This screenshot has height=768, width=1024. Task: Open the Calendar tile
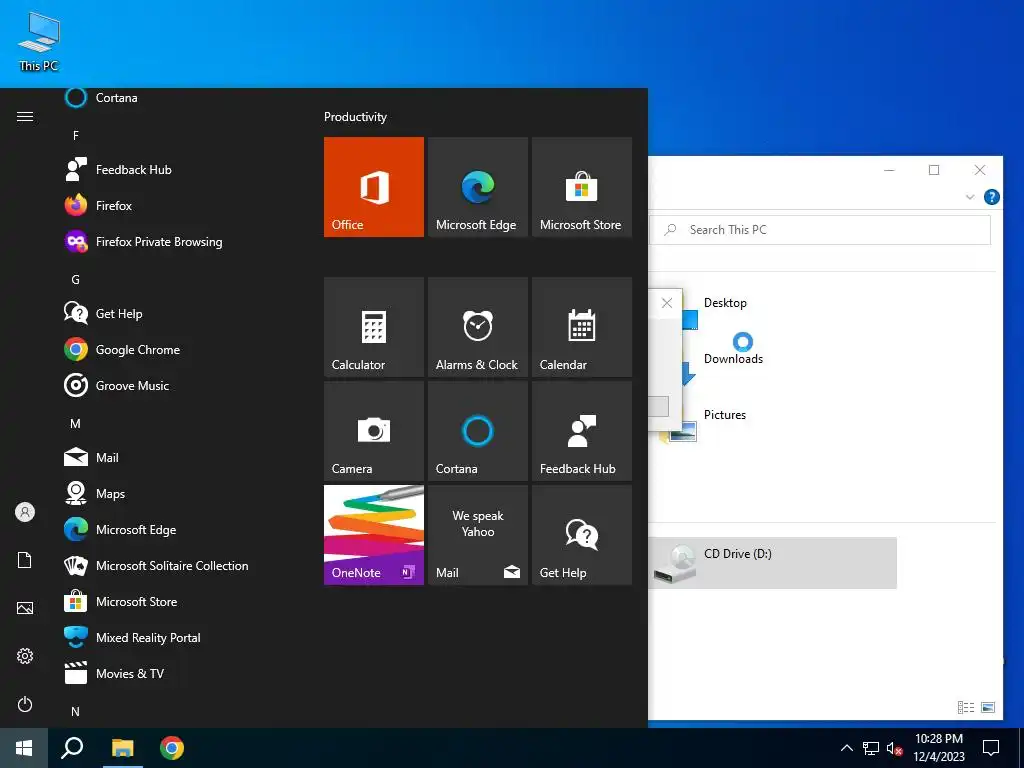[582, 327]
